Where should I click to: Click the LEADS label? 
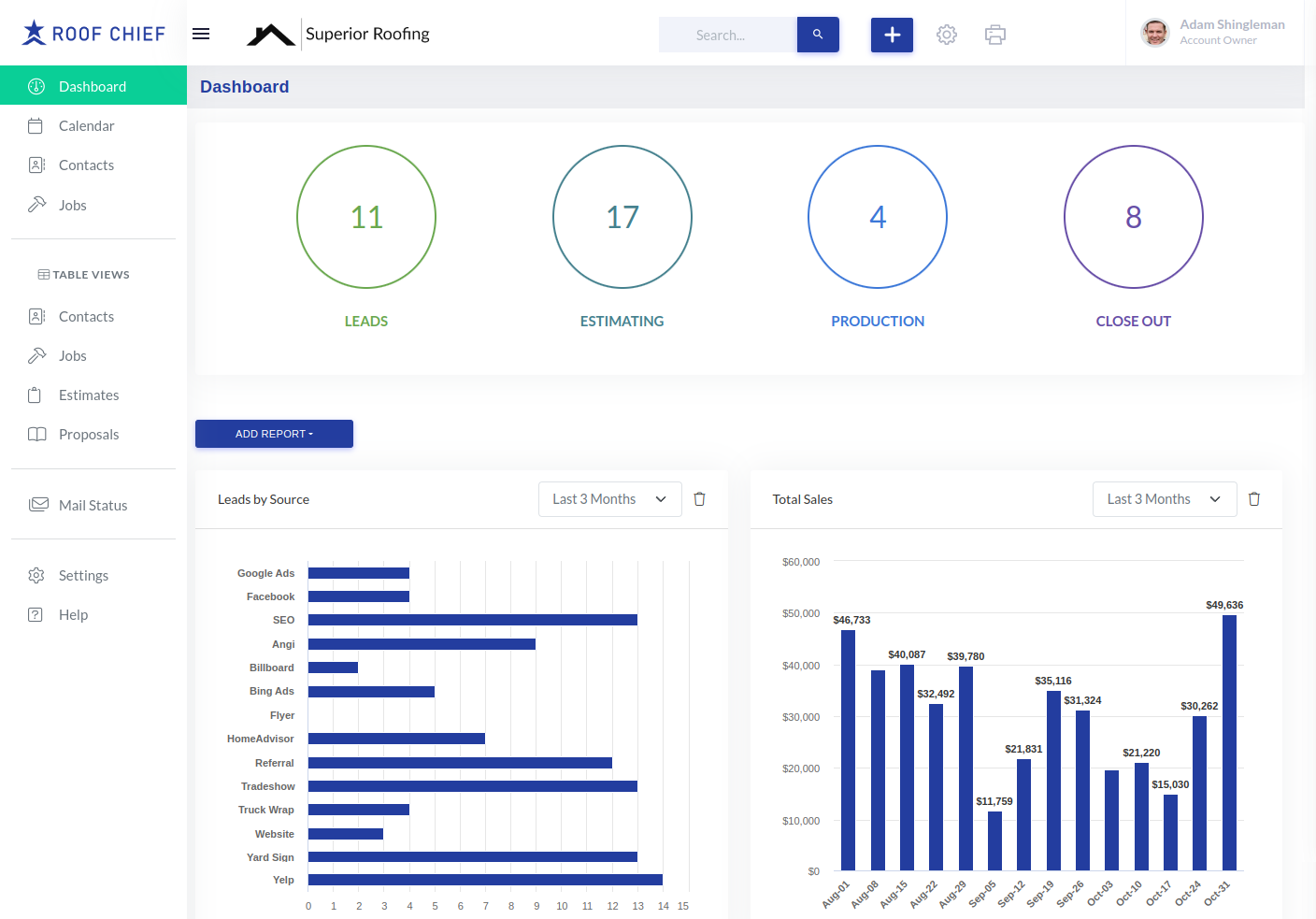coord(366,321)
